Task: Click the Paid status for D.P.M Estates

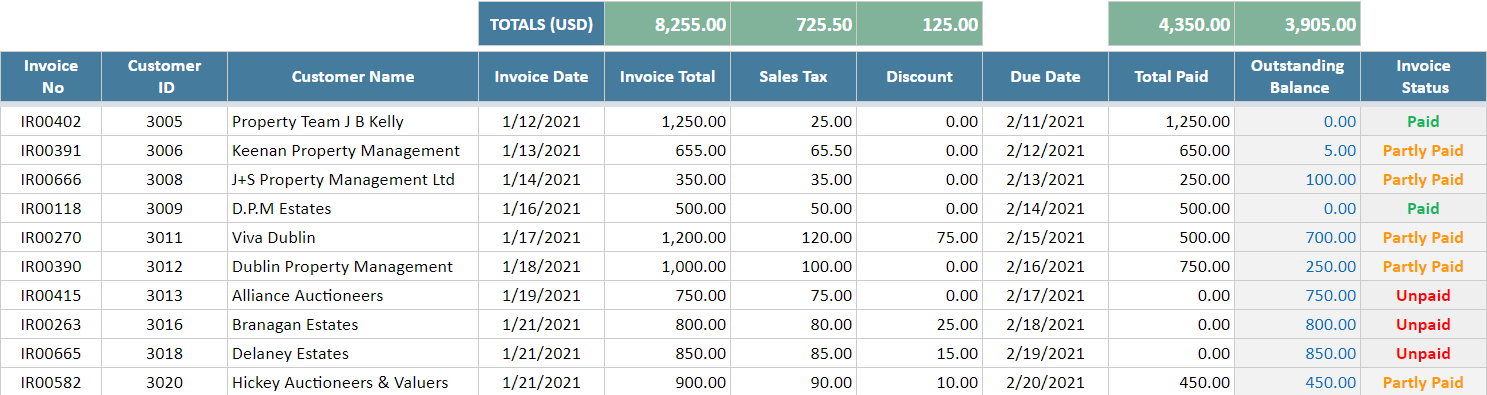Action: pyautogui.click(x=1423, y=209)
